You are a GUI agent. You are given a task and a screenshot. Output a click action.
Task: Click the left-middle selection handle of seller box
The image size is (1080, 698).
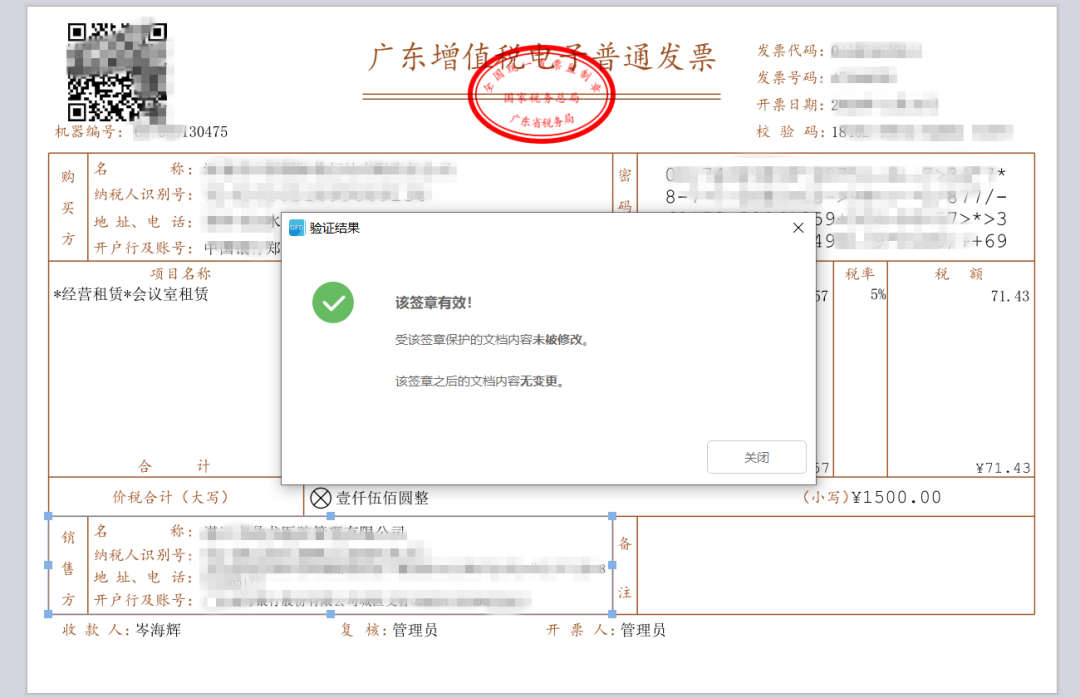tap(48, 565)
